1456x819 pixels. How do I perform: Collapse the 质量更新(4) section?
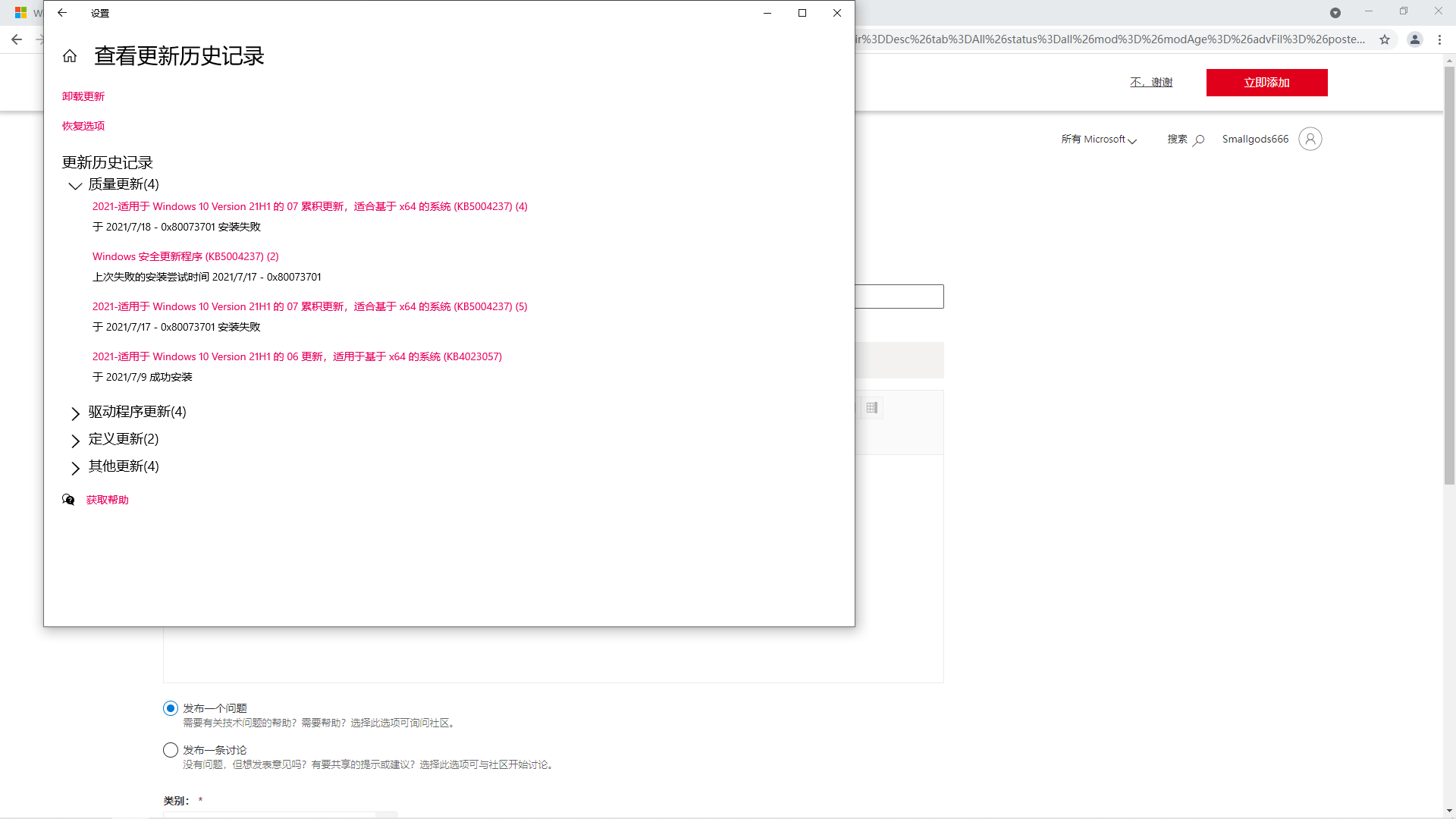pos(75,185)
